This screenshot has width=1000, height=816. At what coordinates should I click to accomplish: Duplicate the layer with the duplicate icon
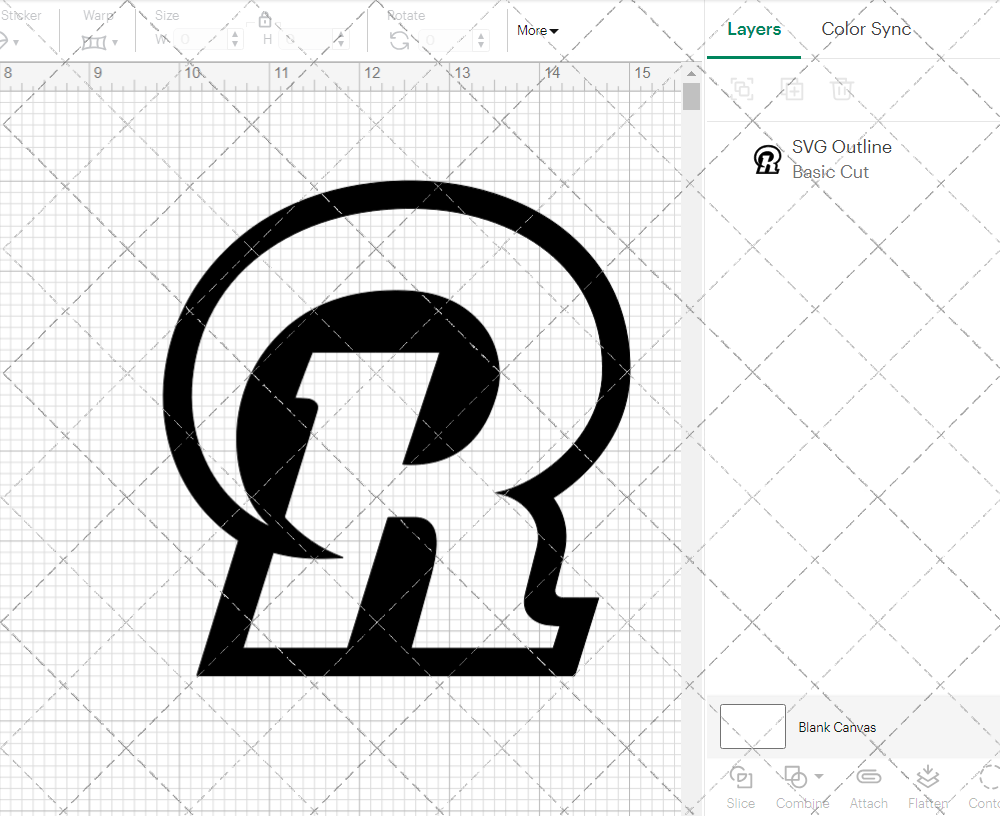point(792,89)
